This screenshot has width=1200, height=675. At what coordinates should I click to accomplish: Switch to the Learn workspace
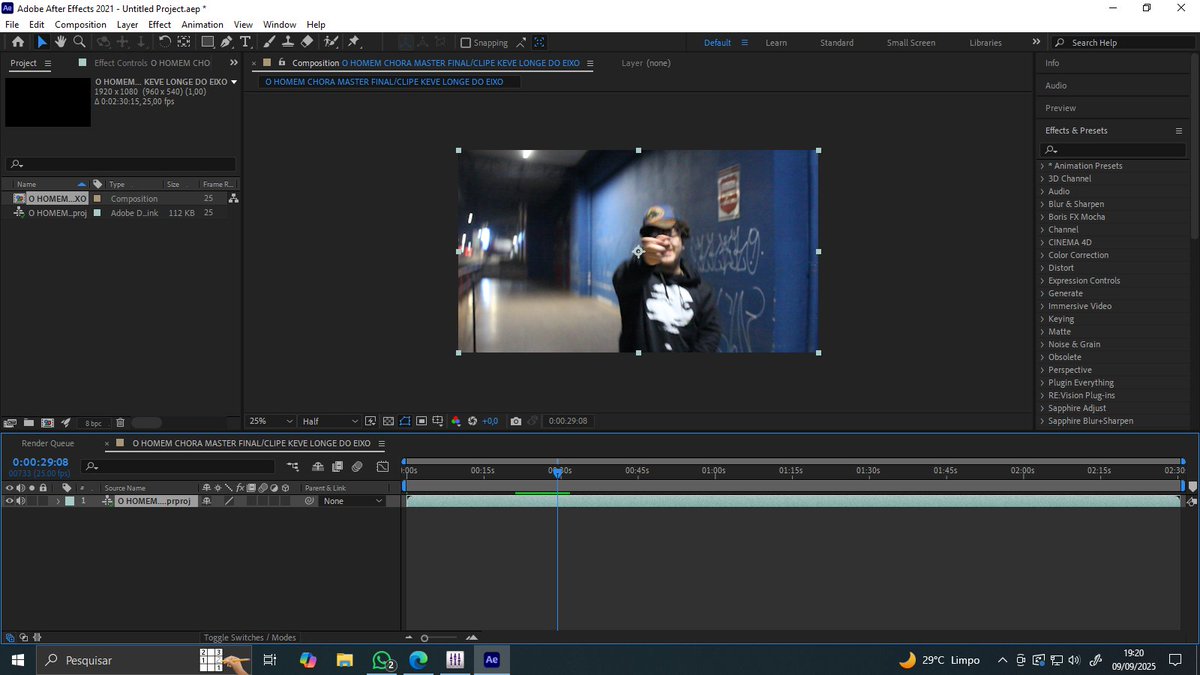[x=776, y=43]
